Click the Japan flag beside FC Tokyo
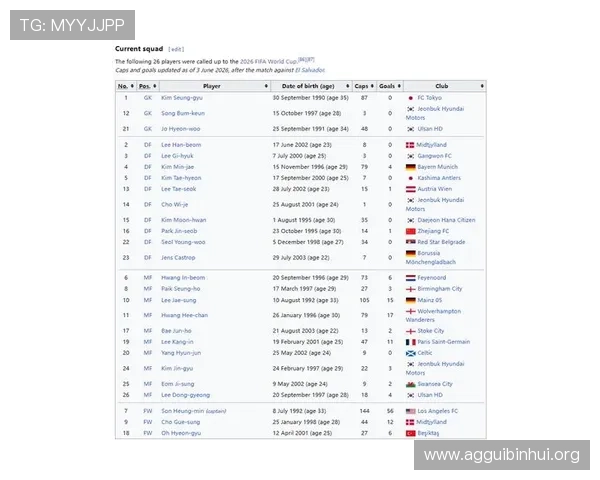Image resolution: width=600 pixels, height=480 pixels. [411, 98]
